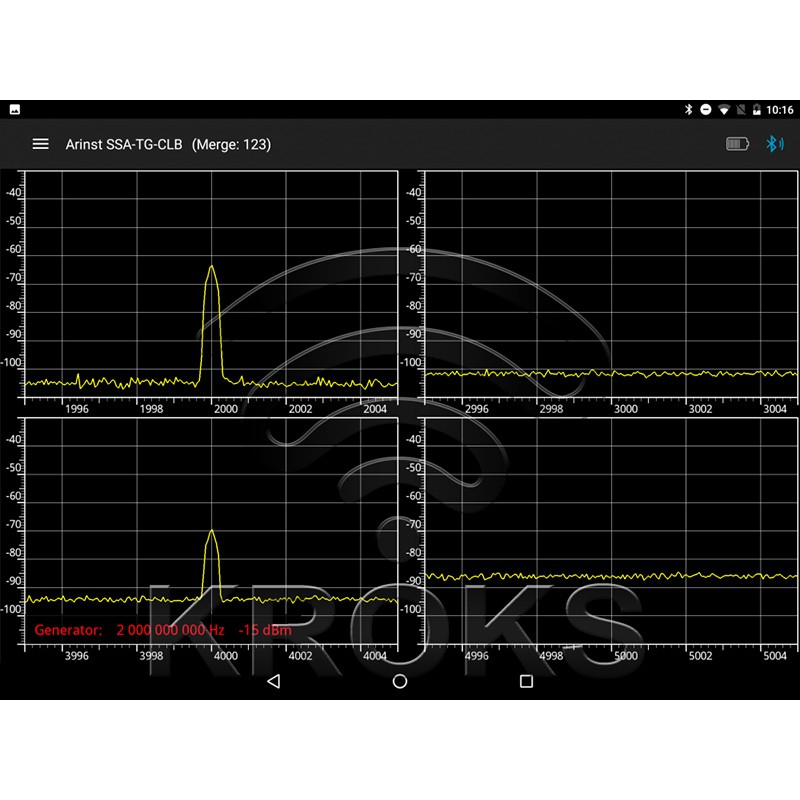This screenshot has height=800, width=800.
Task: Select the generator frequency 2 000 000 000 Hz
Action: [x=171, y=630]
